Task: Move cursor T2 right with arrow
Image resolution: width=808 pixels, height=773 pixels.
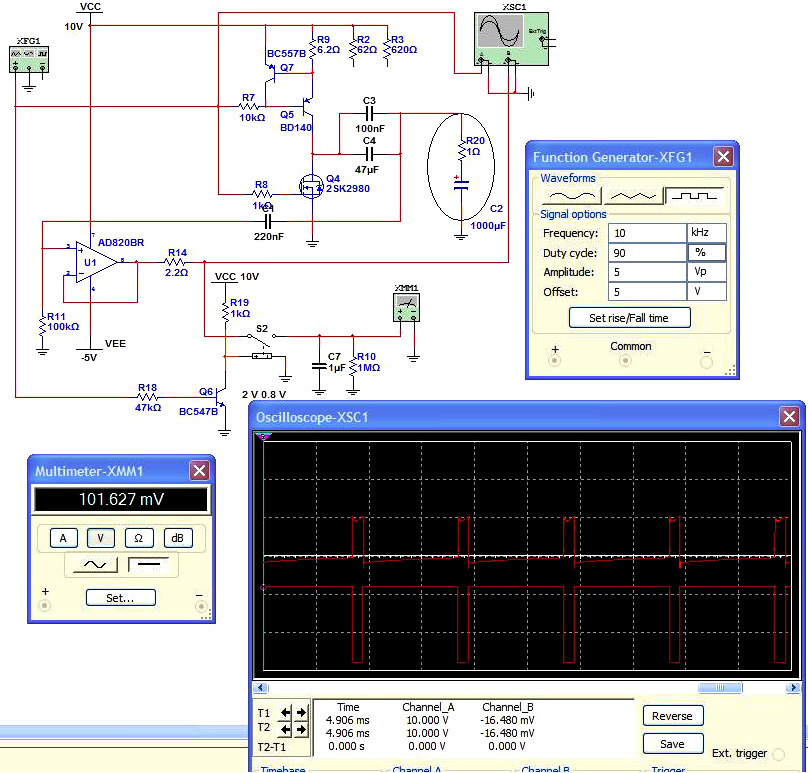Action: click(x=301, y=730)
